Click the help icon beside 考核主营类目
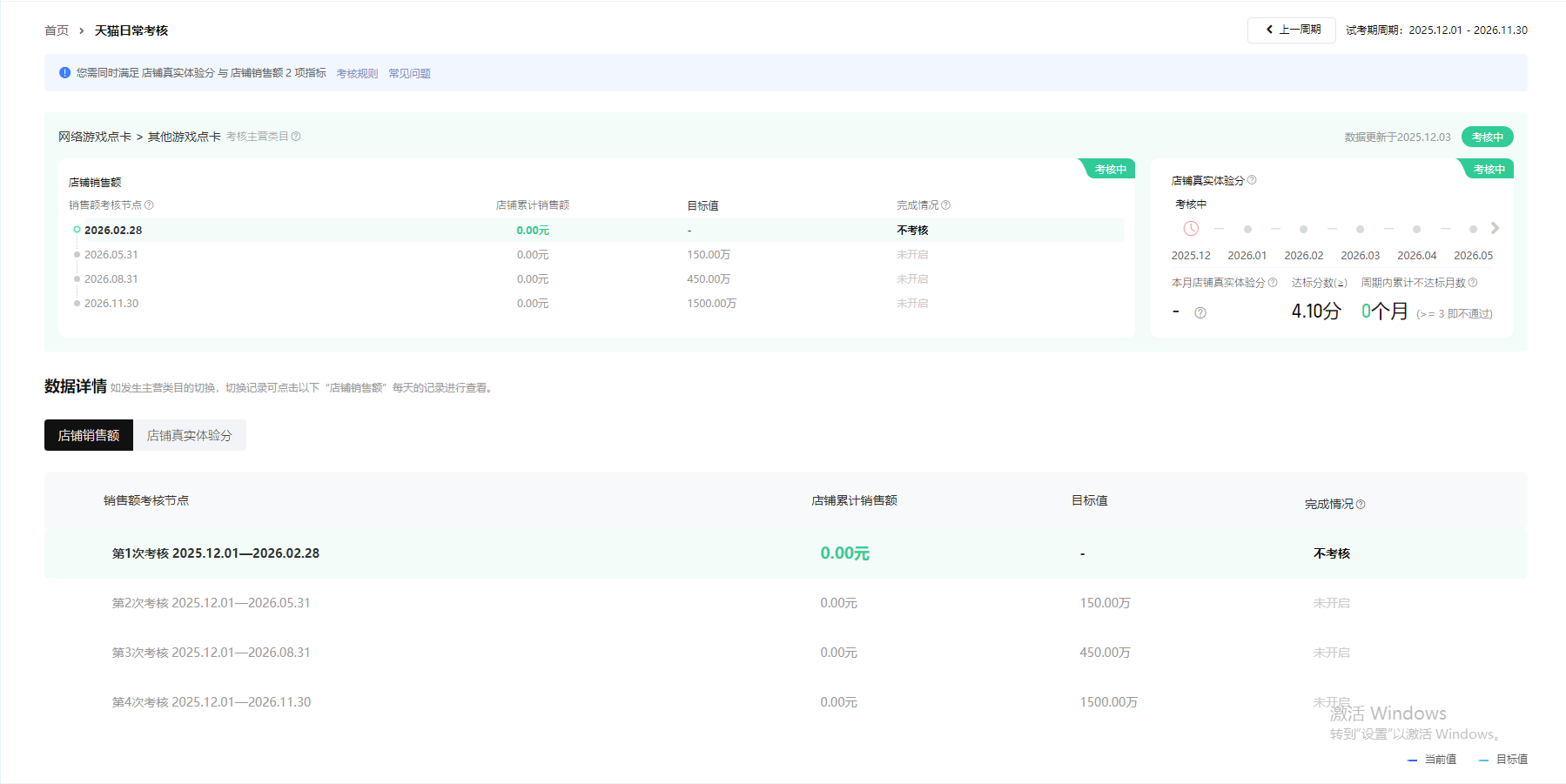The width and height of the screenshot is (1566, 784). point(296,137)
